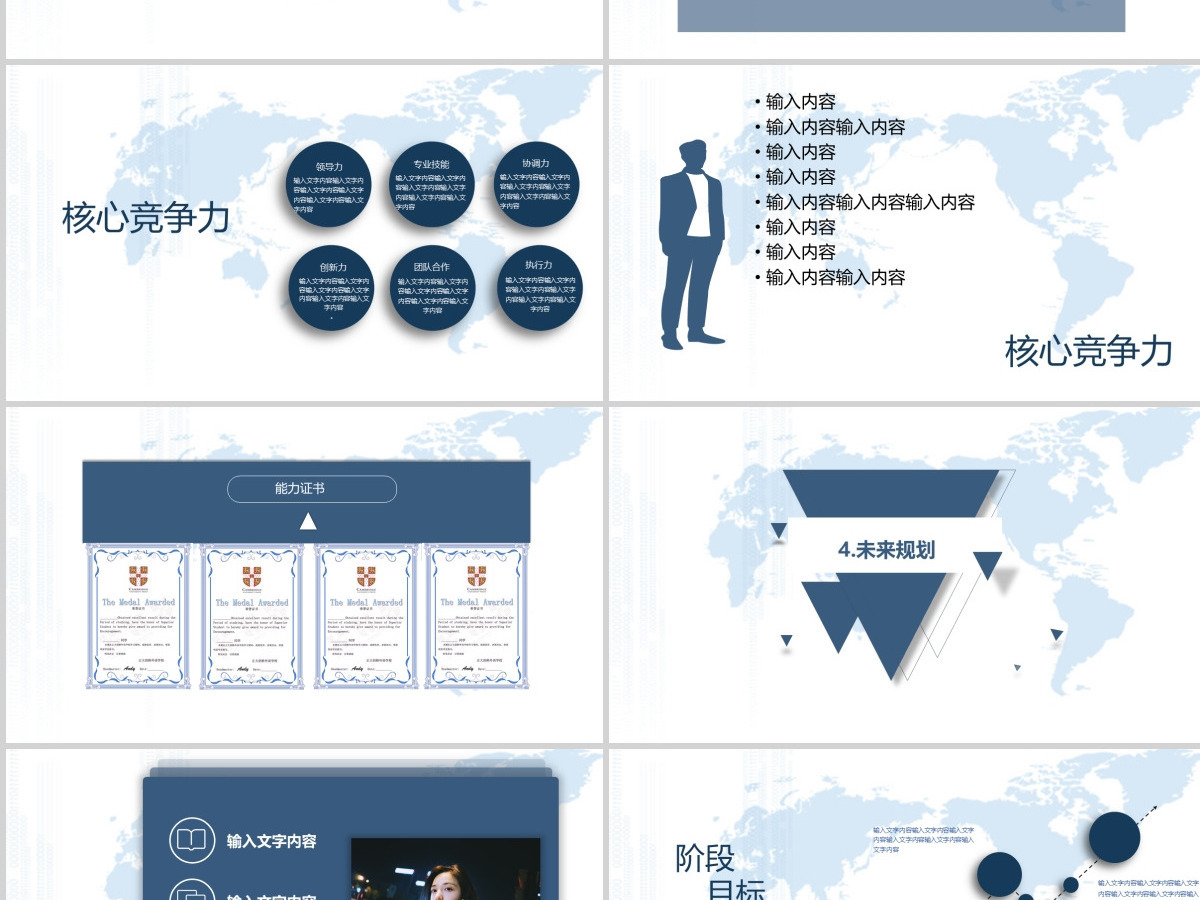The width and height of the screenshot is (1200, 900).
Task: Select the 协调力 circle
Action: [x=537, y=185]
